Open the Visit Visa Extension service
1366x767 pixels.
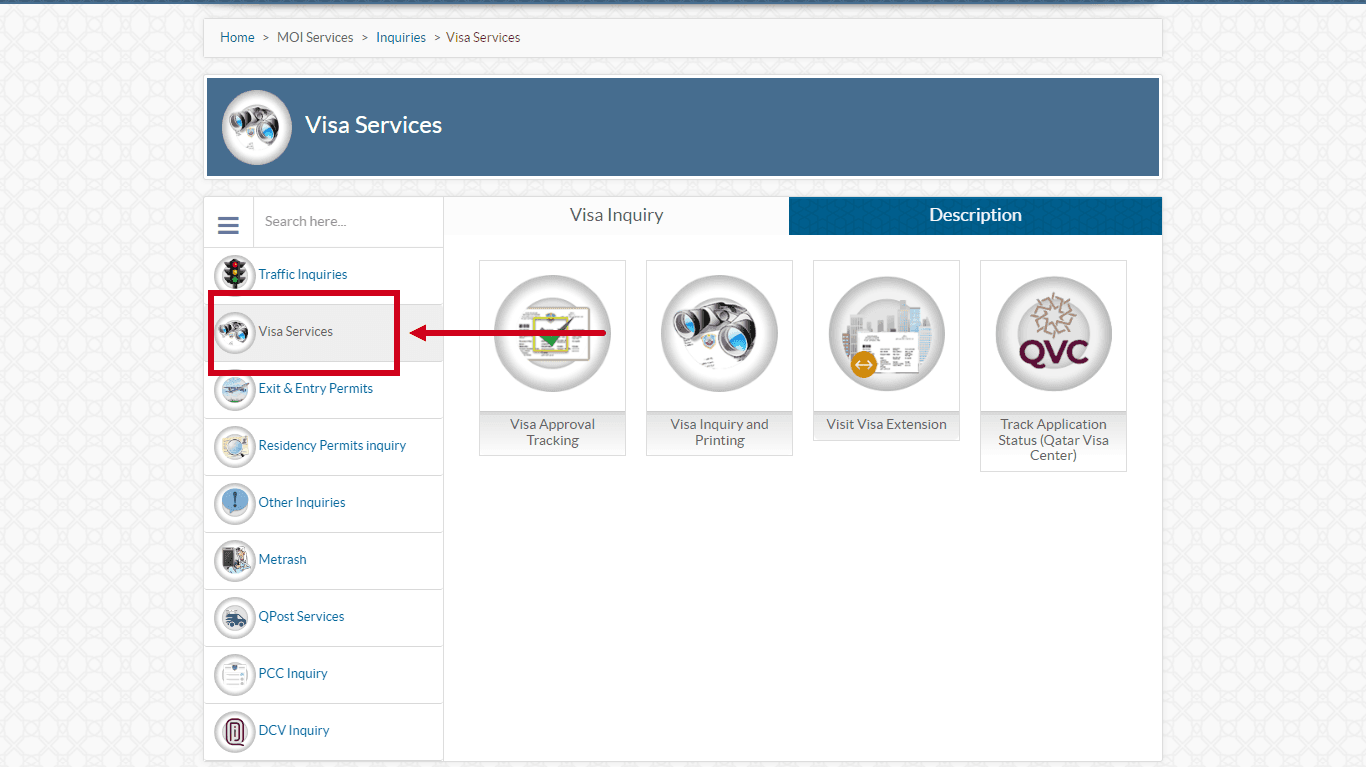(886, 335)
